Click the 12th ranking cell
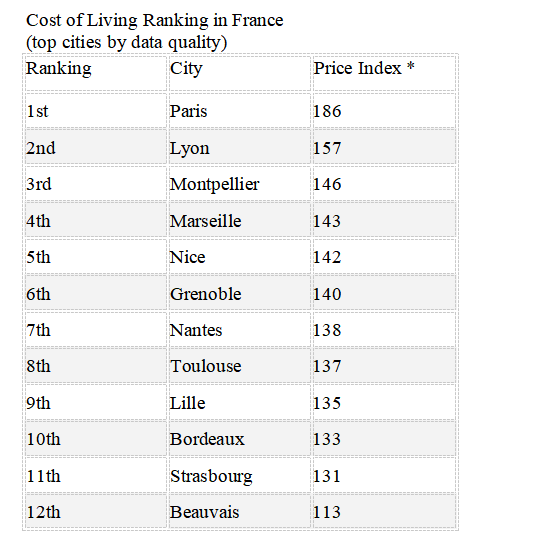541x542 pixels. click(x=96, y=512)
